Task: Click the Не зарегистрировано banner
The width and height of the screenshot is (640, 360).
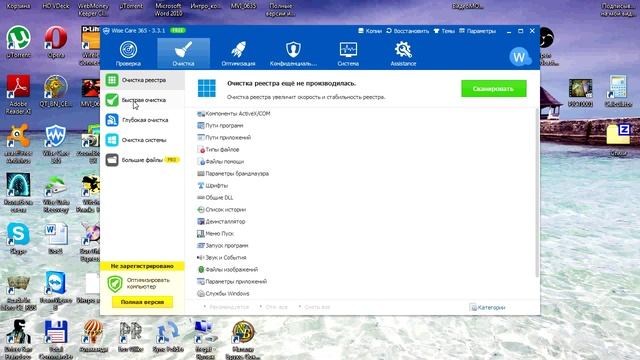Action: (142, 266)
